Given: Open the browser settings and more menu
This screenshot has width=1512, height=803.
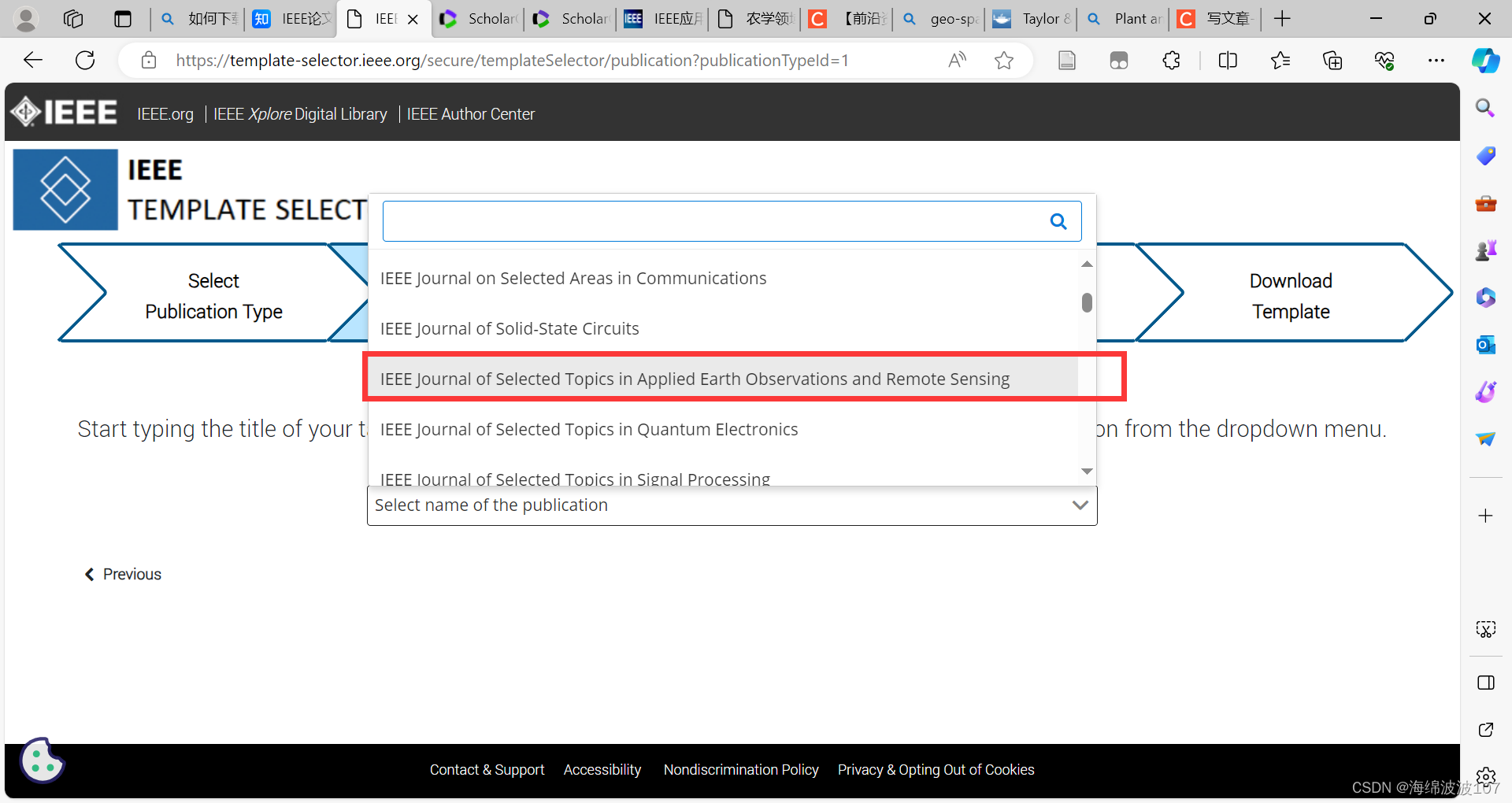Looking at the screenshot, I should (1436, 60).
